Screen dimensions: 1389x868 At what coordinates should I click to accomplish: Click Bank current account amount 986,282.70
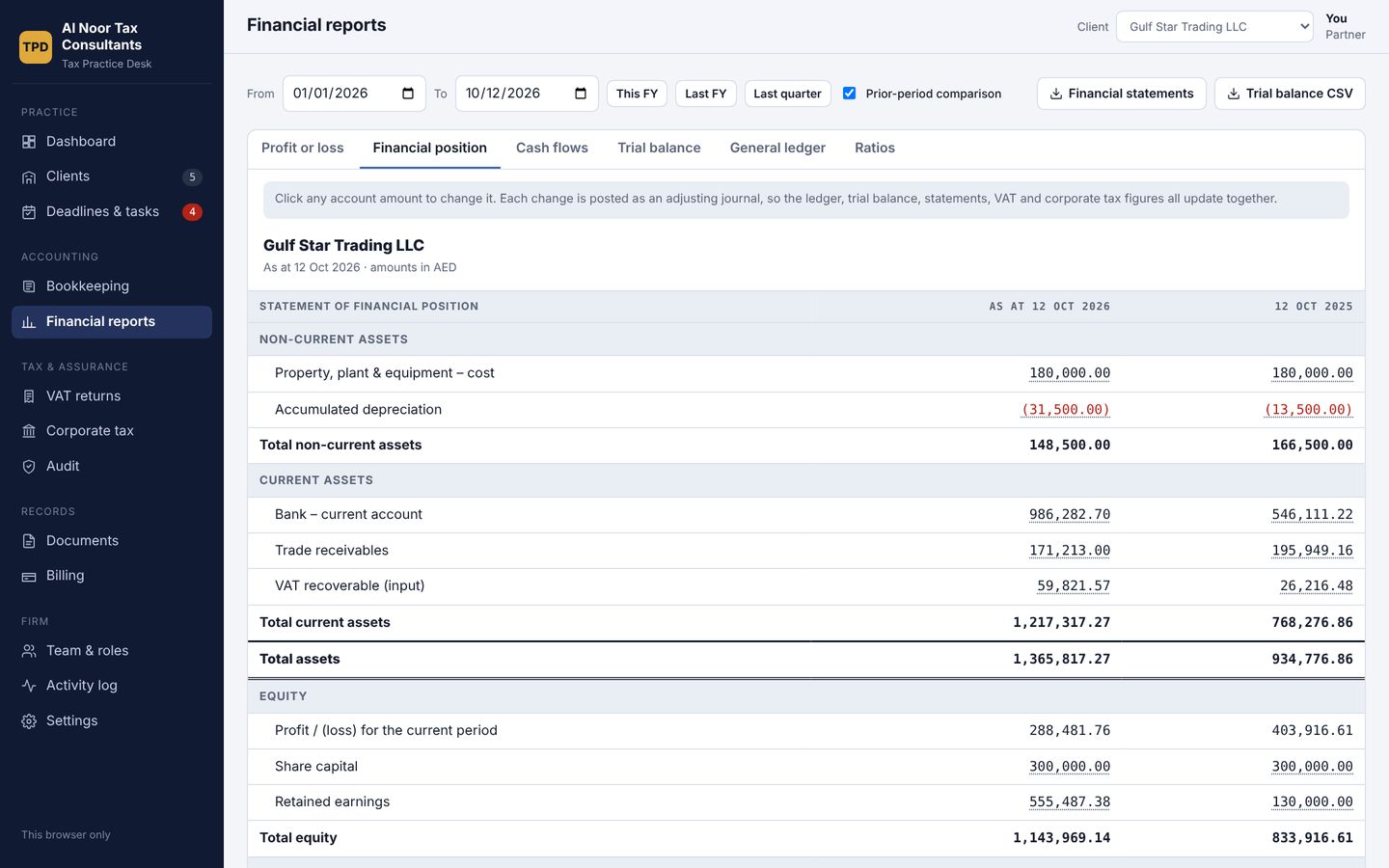(x=1069, y=515)
